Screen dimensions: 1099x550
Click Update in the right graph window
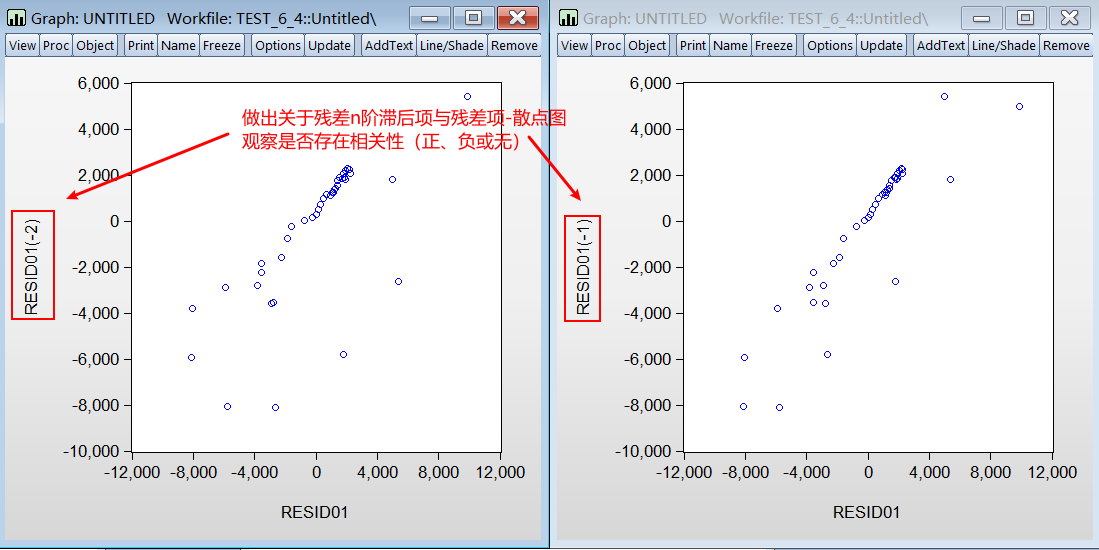(882, 46)
